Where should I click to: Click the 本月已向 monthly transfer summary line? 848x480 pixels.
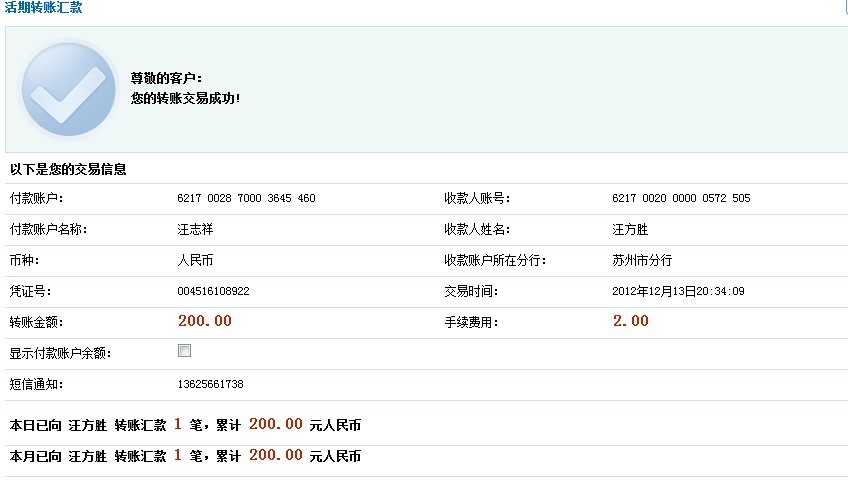point(185,456)
